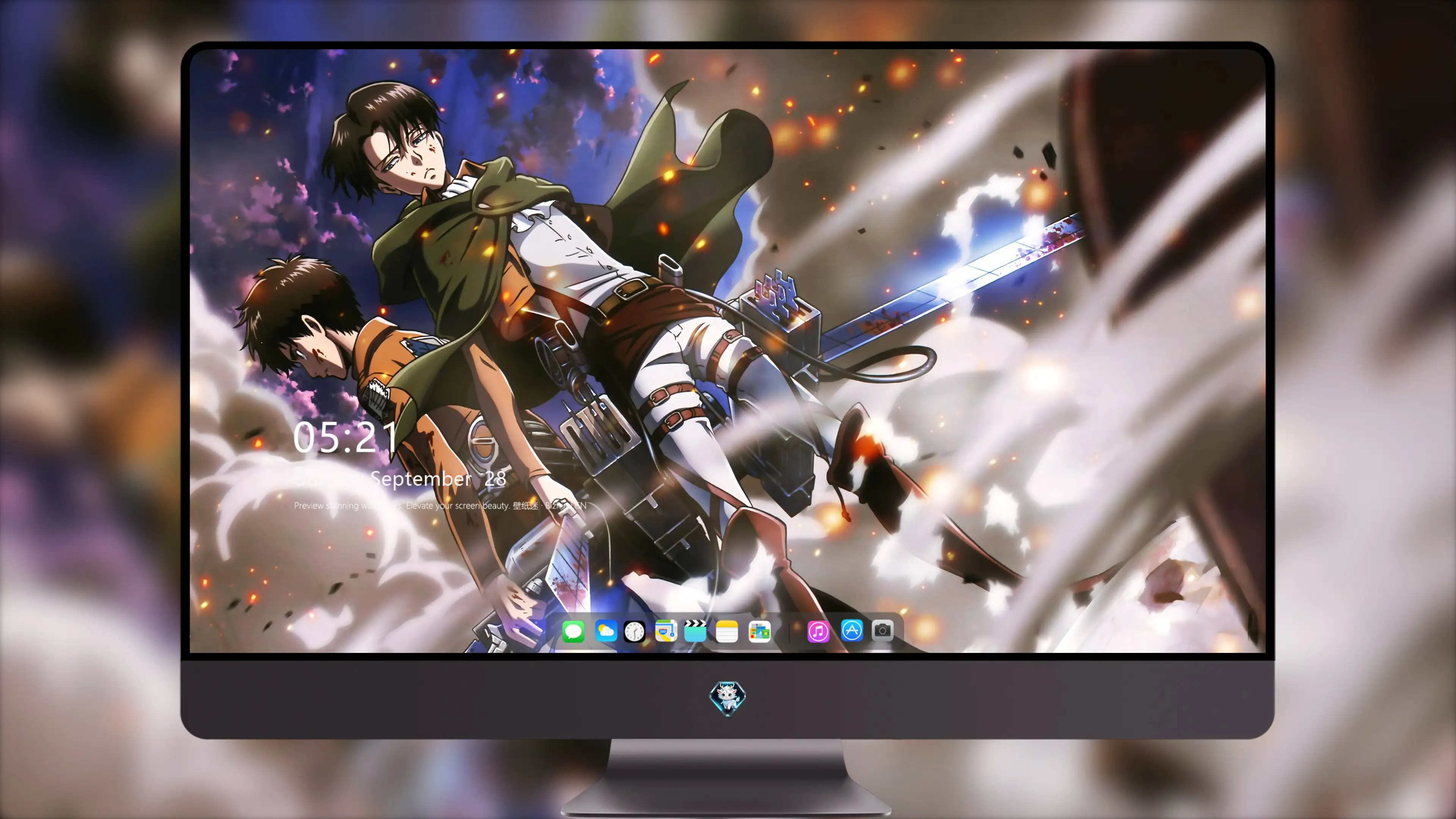Open the Notes app in the dock
The width and height of the screenshot is (1456, 819).
[x=727, y=631]
